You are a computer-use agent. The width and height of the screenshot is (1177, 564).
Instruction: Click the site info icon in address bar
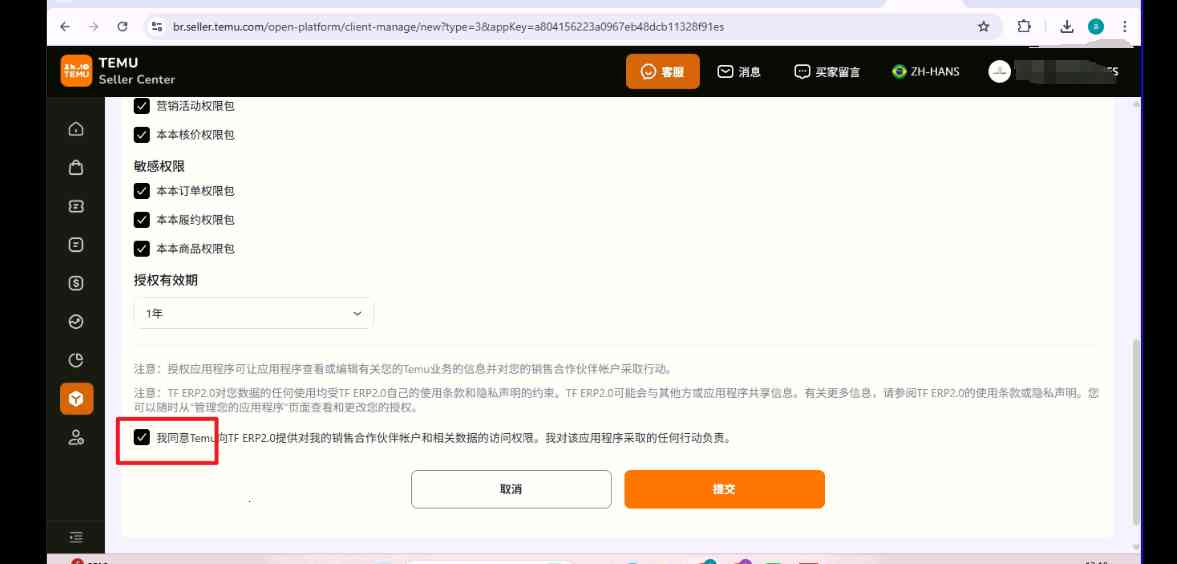pyautogui.click(x=156, y=26)
